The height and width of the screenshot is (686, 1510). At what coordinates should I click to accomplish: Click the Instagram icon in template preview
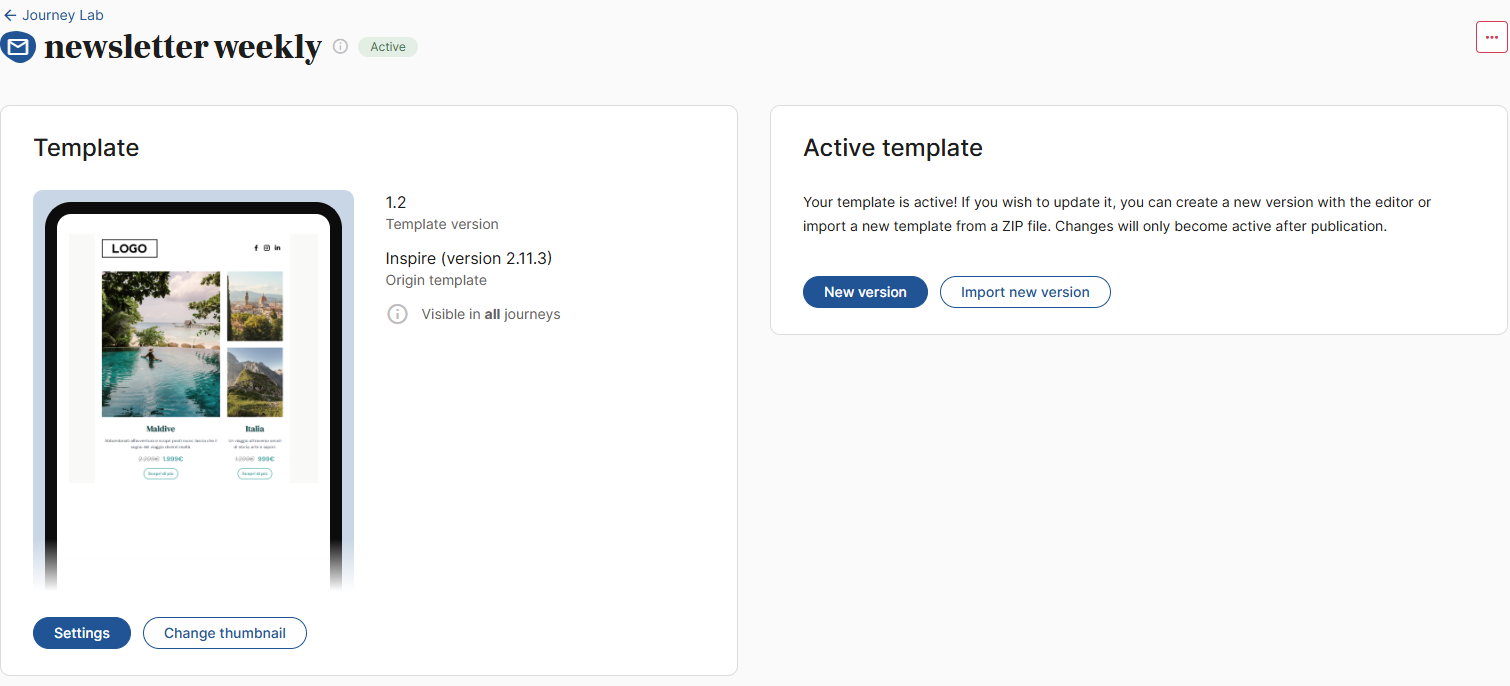(266, 248)
